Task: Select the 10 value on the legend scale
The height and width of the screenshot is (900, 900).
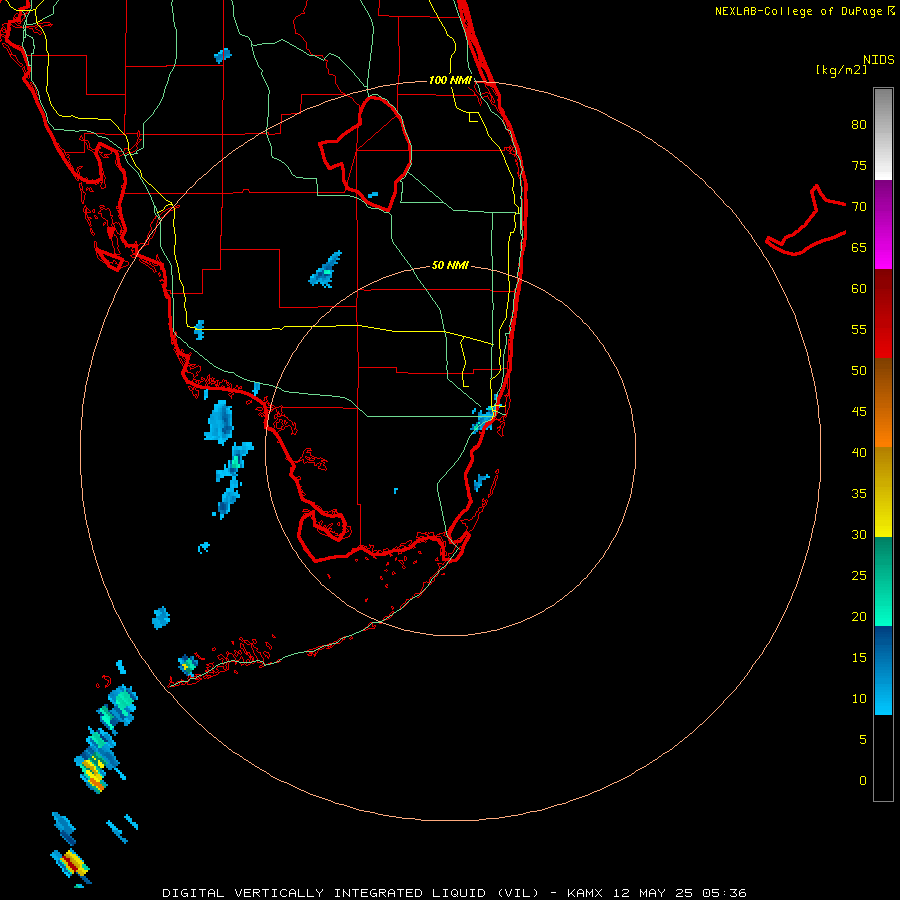Action: tap(859, 699)
